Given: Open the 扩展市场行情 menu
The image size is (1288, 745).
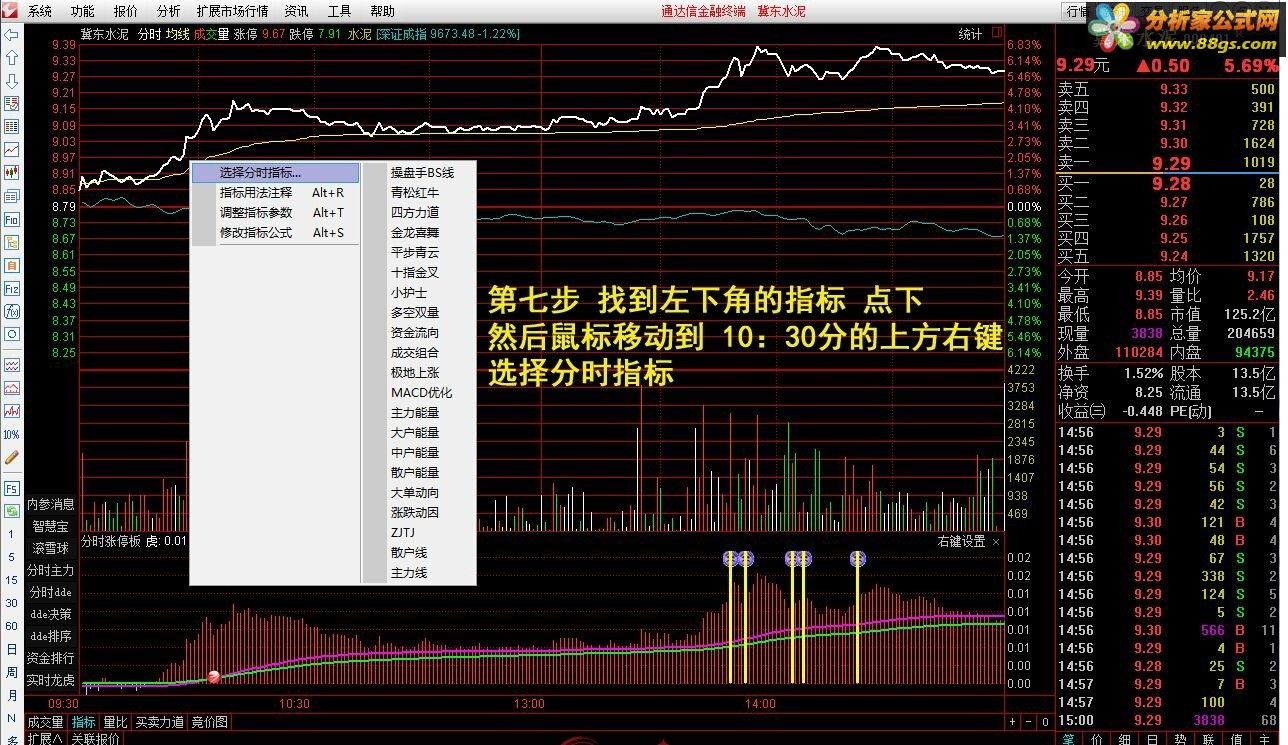Looking at the screenshot, I should tap(233, 12).
